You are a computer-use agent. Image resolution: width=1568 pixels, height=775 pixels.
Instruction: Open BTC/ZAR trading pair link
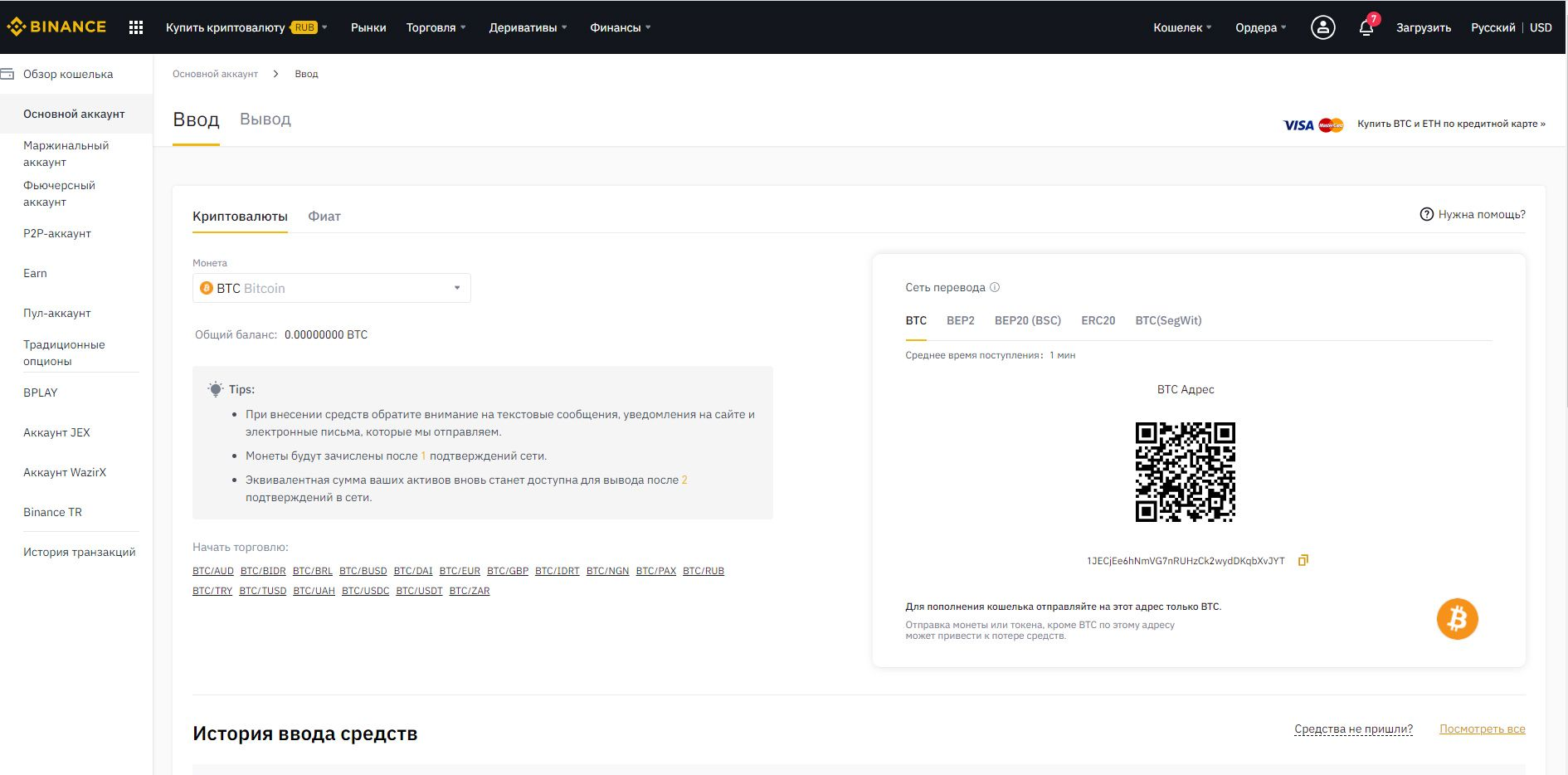[470, 591]
